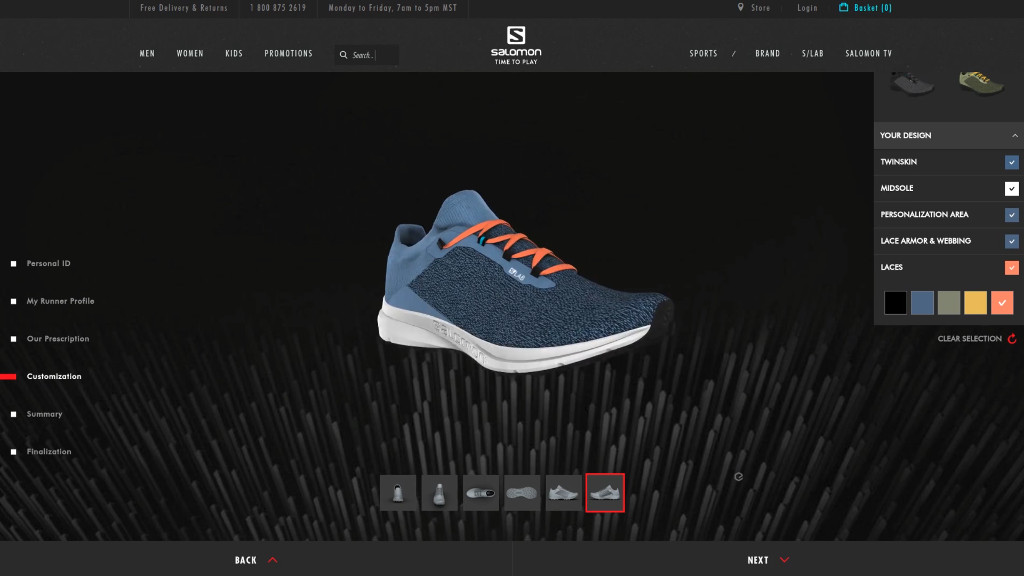
Task: Click the Store location pin icon
Action: 740,8
